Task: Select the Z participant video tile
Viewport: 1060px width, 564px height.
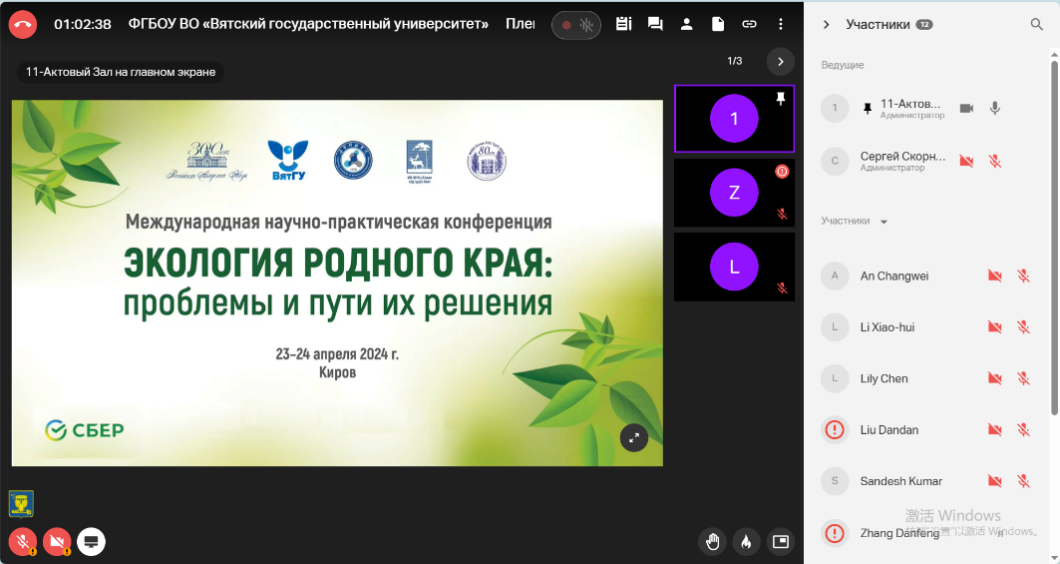Action: point(734,193)
